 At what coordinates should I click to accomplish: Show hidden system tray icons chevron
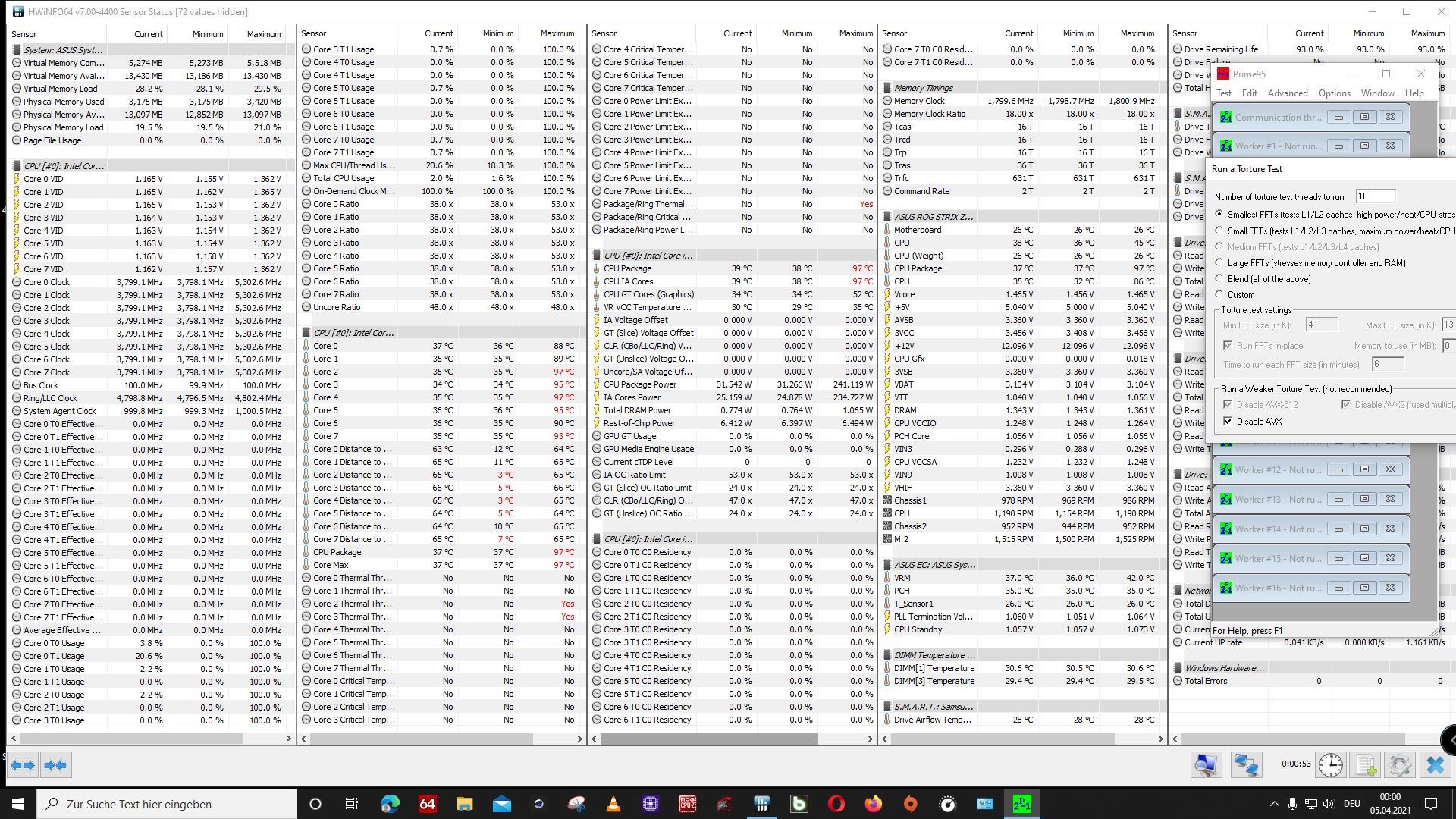1273,804
